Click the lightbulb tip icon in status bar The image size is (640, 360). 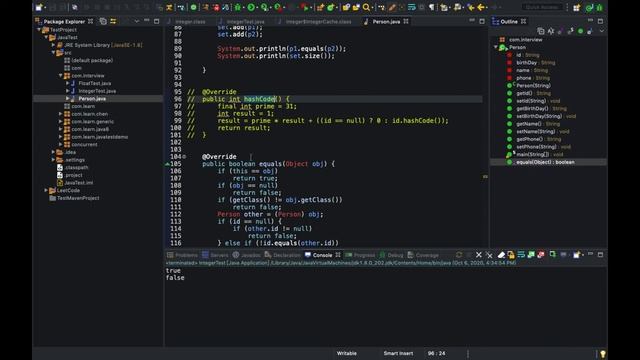pos(602,353)
